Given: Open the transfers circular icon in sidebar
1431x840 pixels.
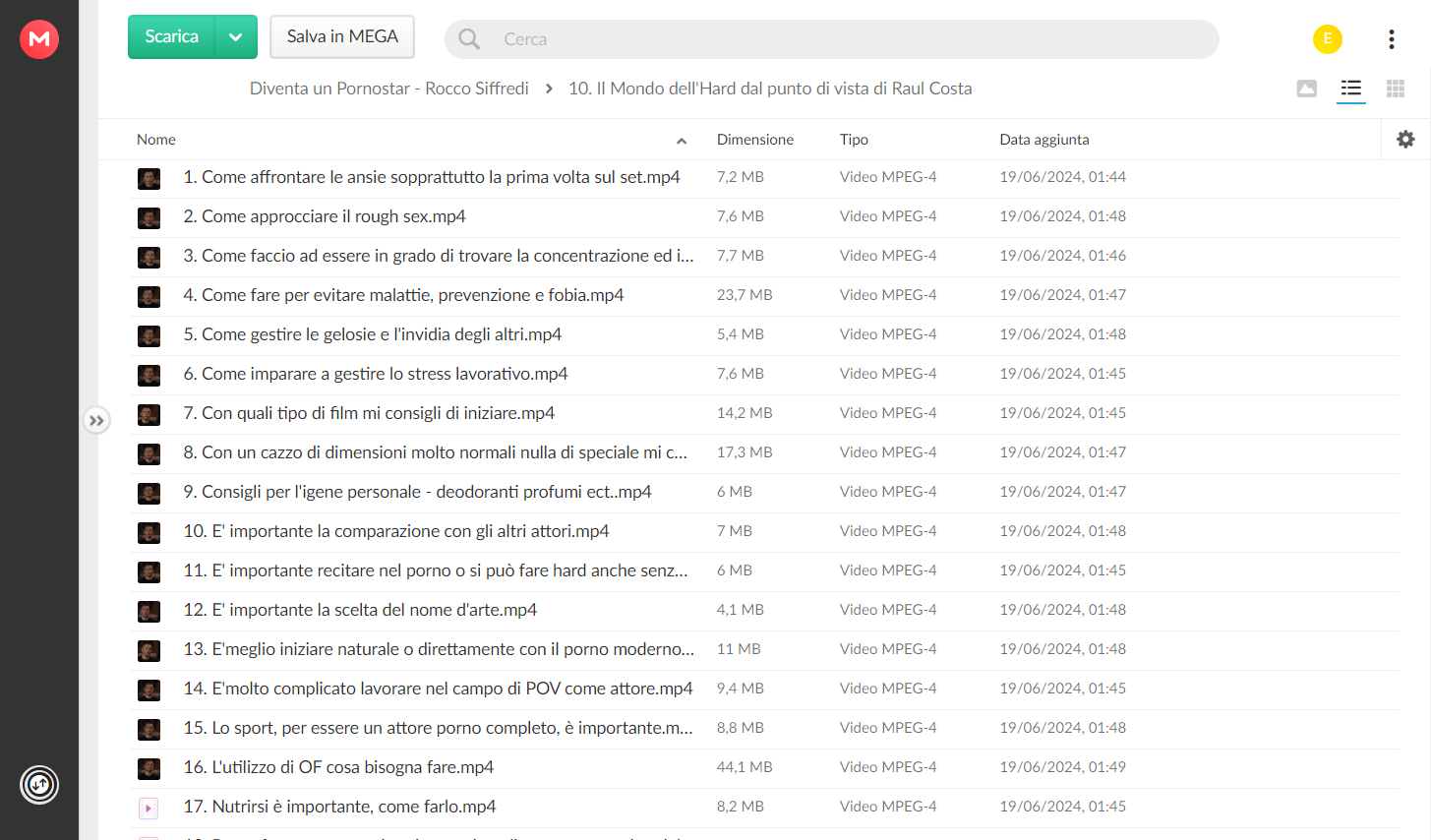Looking at the screenshot, I should (x=39, y=785).
